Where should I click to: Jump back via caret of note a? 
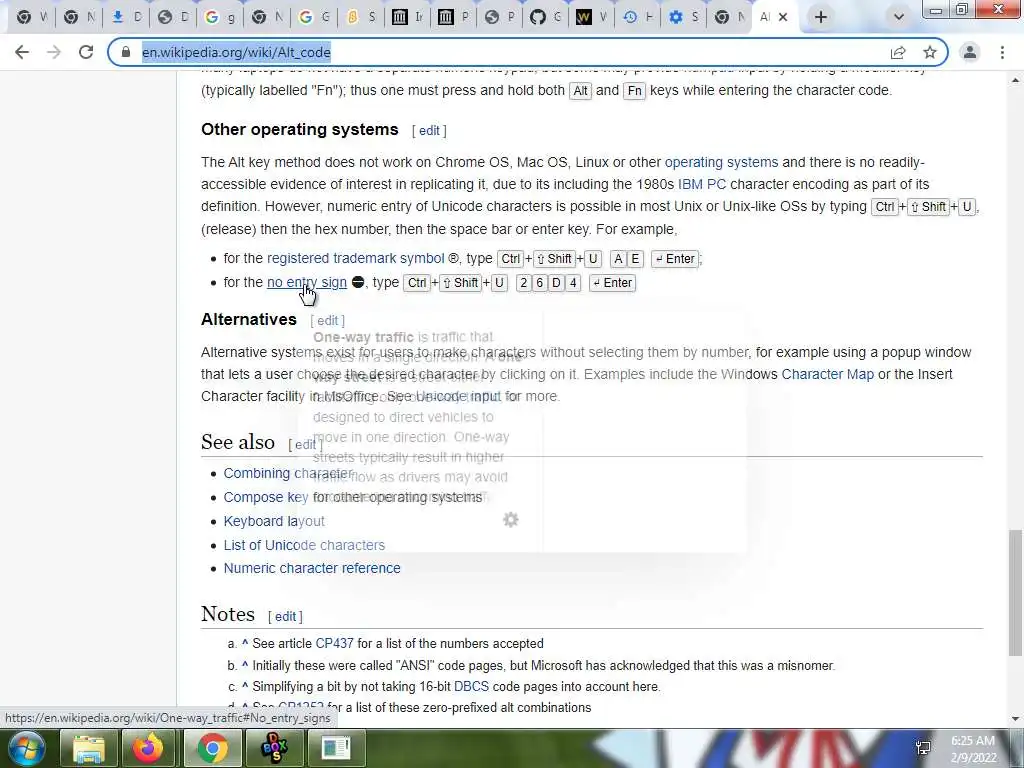pyautogui.click(x=245, y=643)
